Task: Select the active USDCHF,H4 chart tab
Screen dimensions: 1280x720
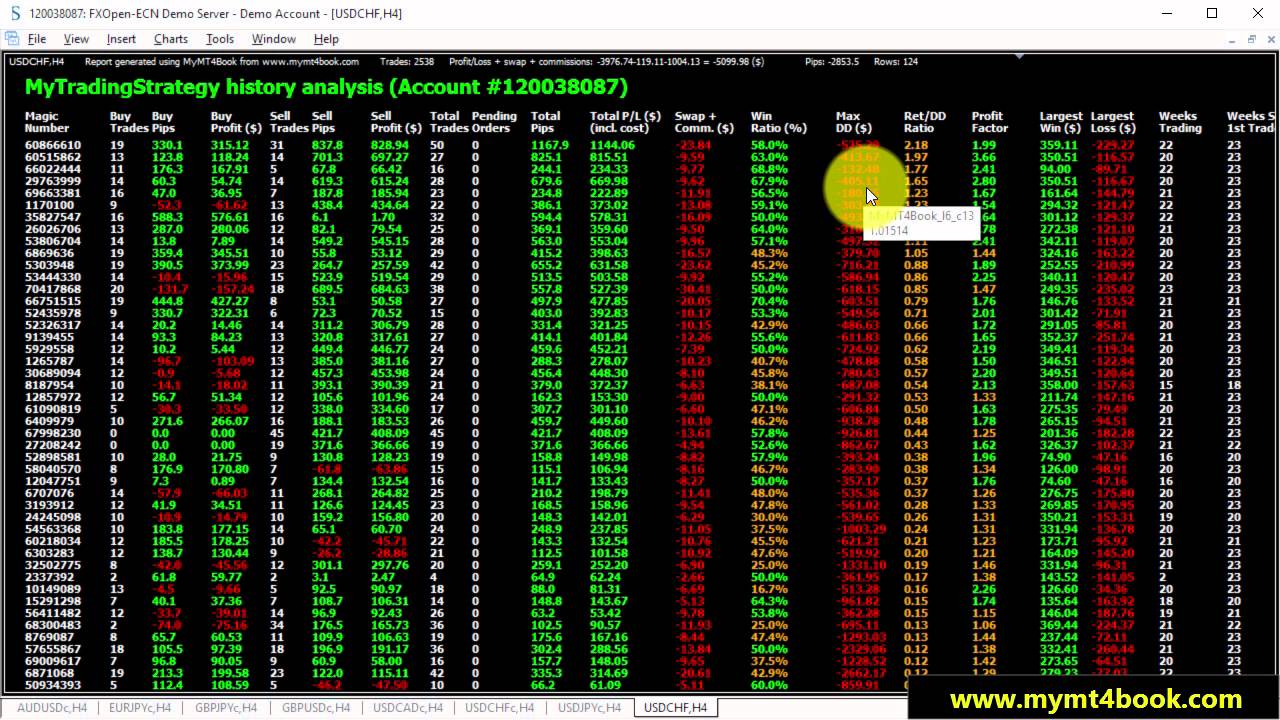Action: pyautogui.click(x=675, y=708)
